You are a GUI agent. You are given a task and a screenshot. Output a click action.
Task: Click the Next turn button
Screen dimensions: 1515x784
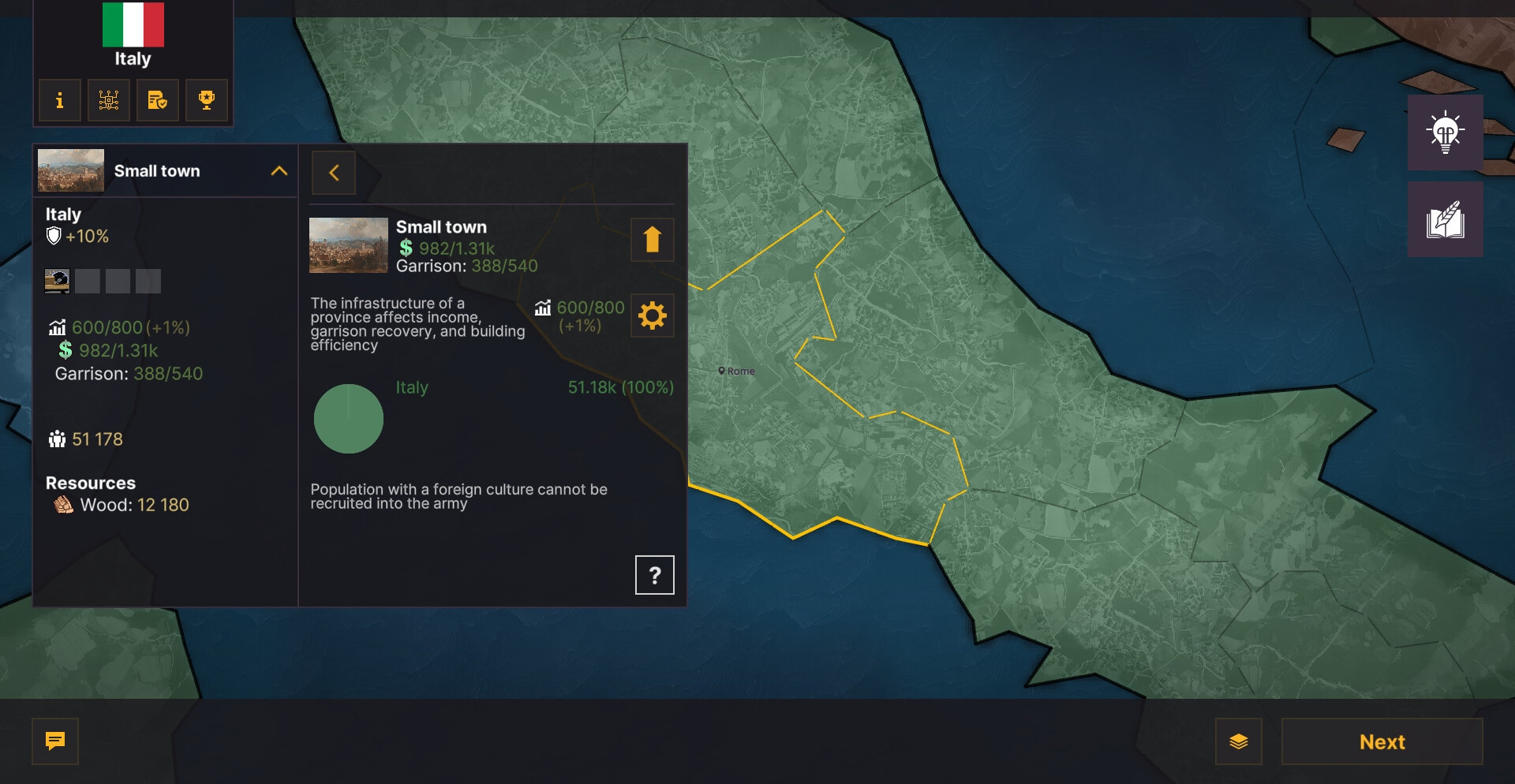tap(1382, 741)
